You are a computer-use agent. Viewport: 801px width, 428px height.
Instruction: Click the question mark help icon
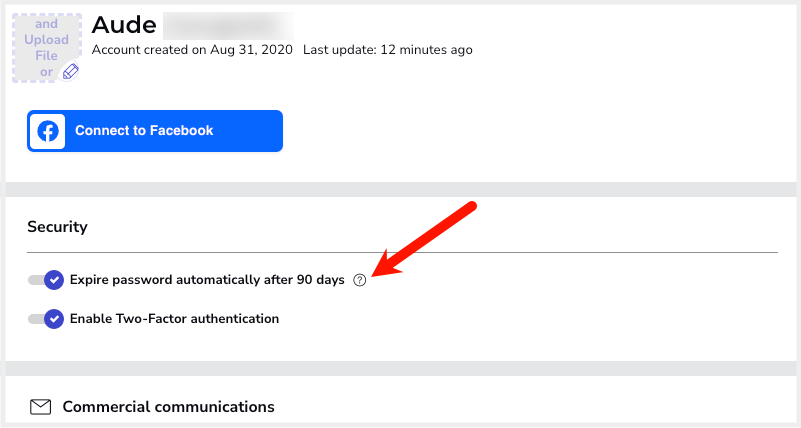tap(360, 281)
